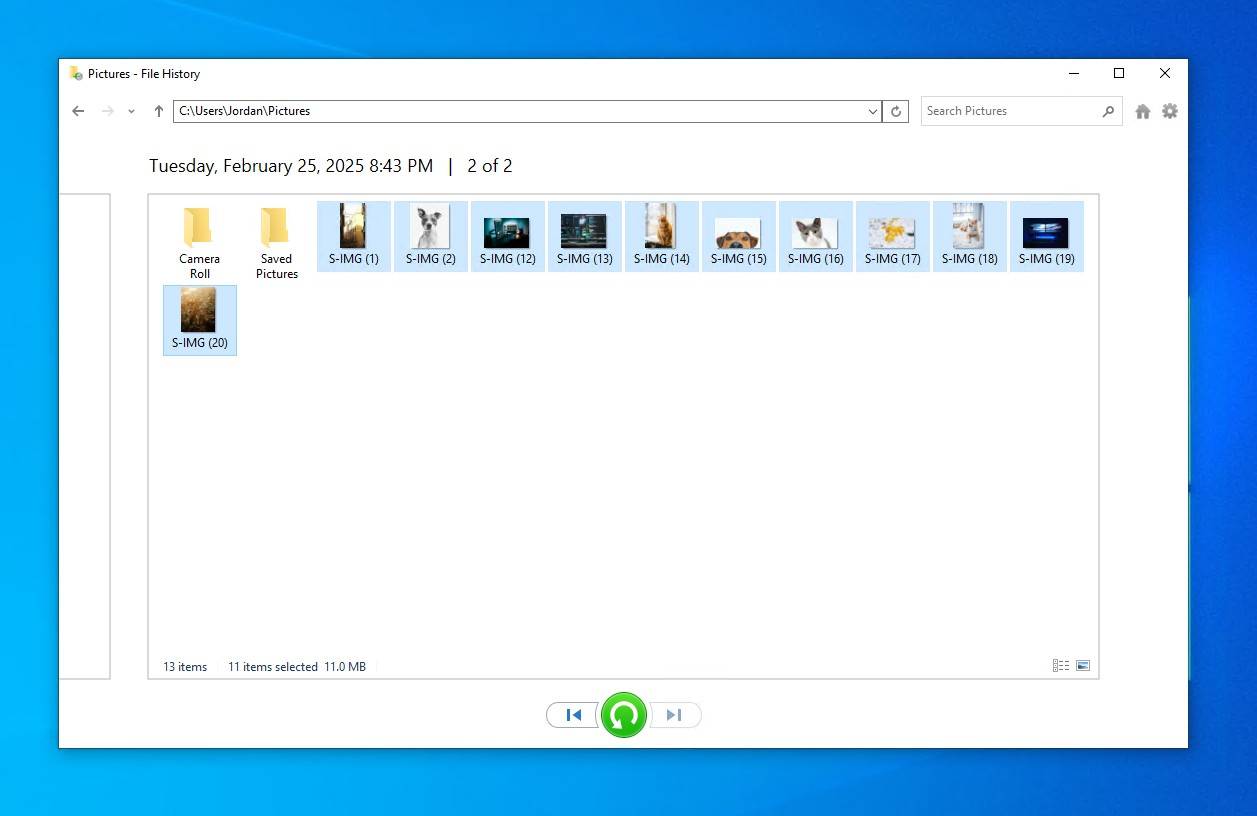Go to previous backup version
1257x816 pixels.
[573, 715]
